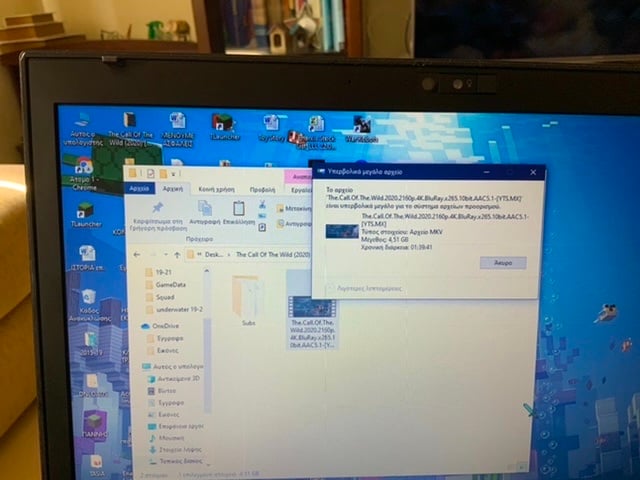Click the paste shortcut icon in ribbon

262,227
